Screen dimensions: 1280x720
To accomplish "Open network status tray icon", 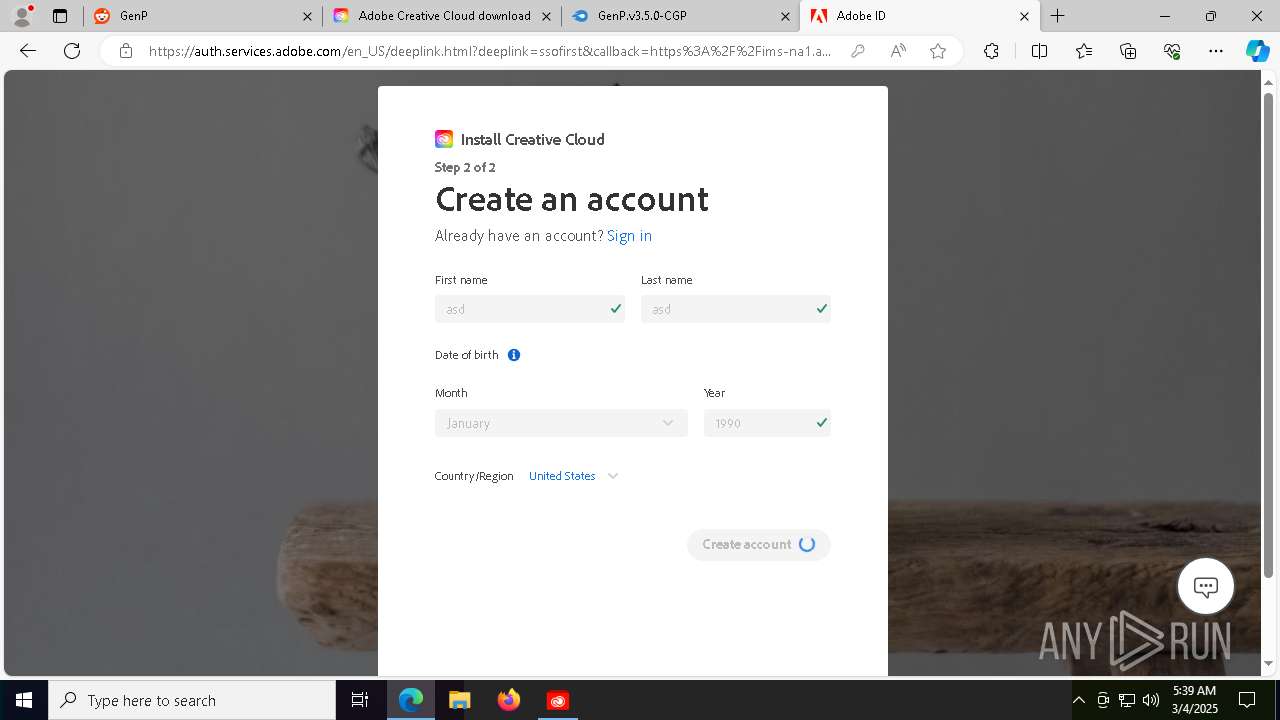I will coord(1127,700).
